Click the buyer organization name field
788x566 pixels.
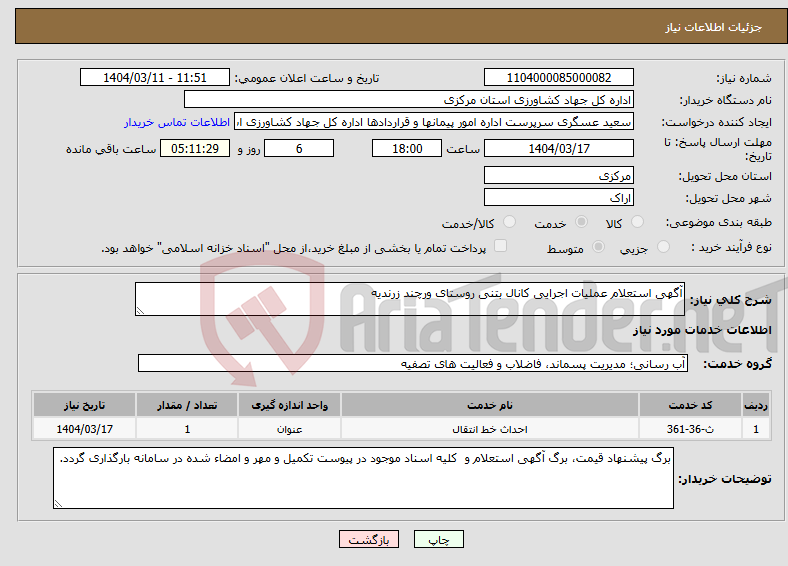click(409, 100)
